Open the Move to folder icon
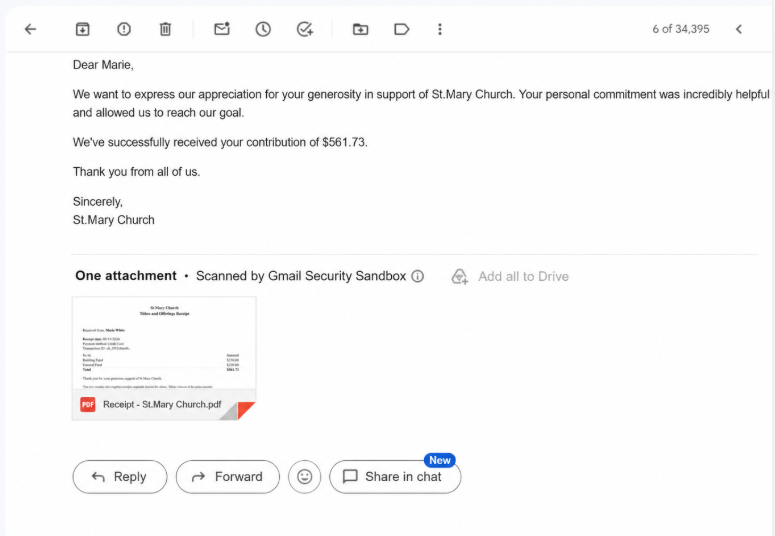The image size is (775, 536). coord(360,29)
